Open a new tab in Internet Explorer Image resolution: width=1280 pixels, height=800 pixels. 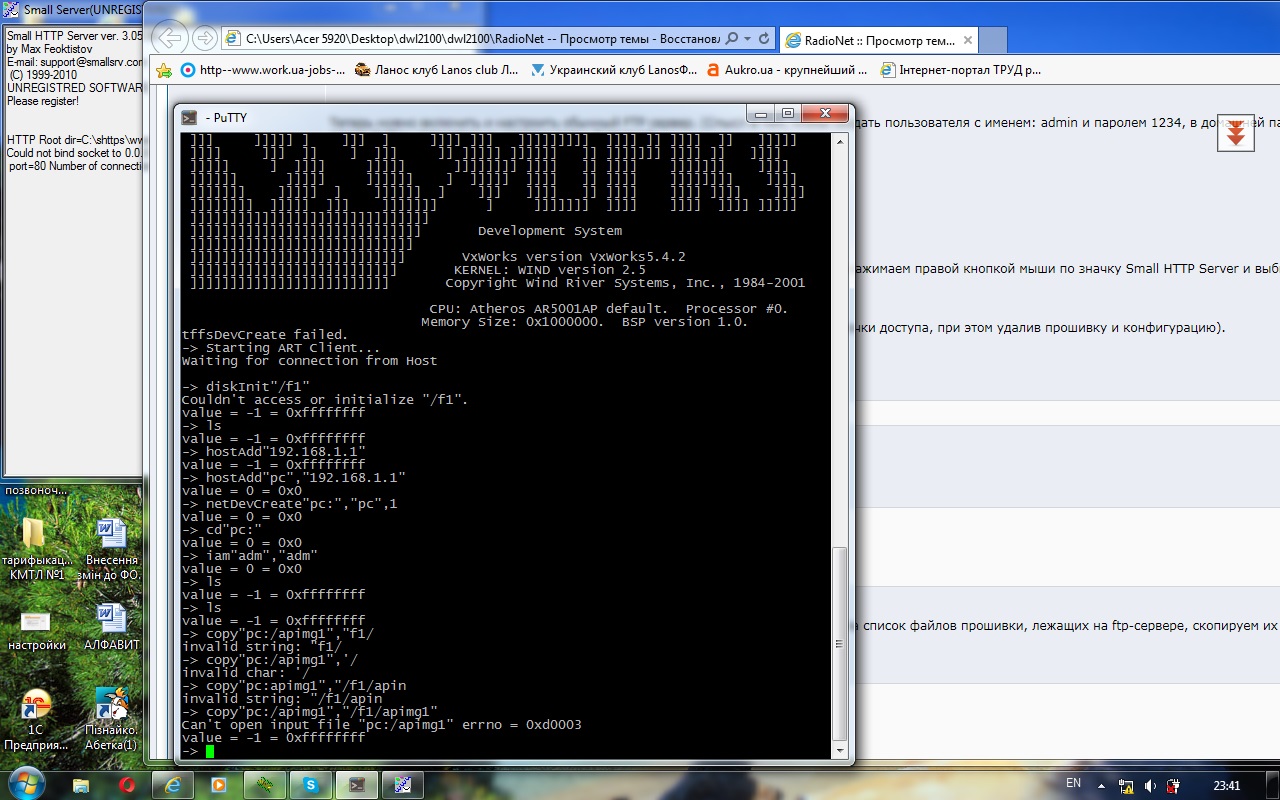[992, 40]
